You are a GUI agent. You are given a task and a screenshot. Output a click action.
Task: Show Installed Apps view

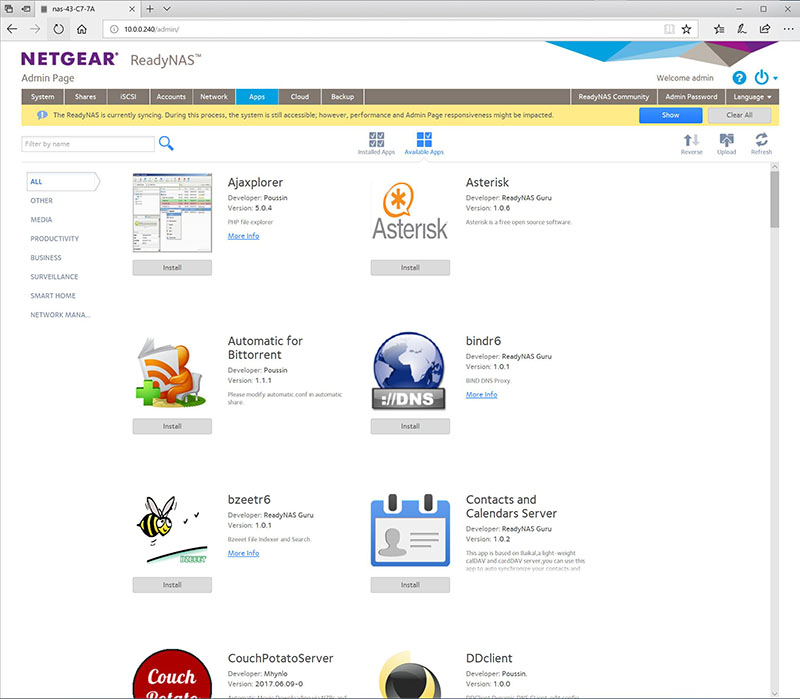(377, 143)
